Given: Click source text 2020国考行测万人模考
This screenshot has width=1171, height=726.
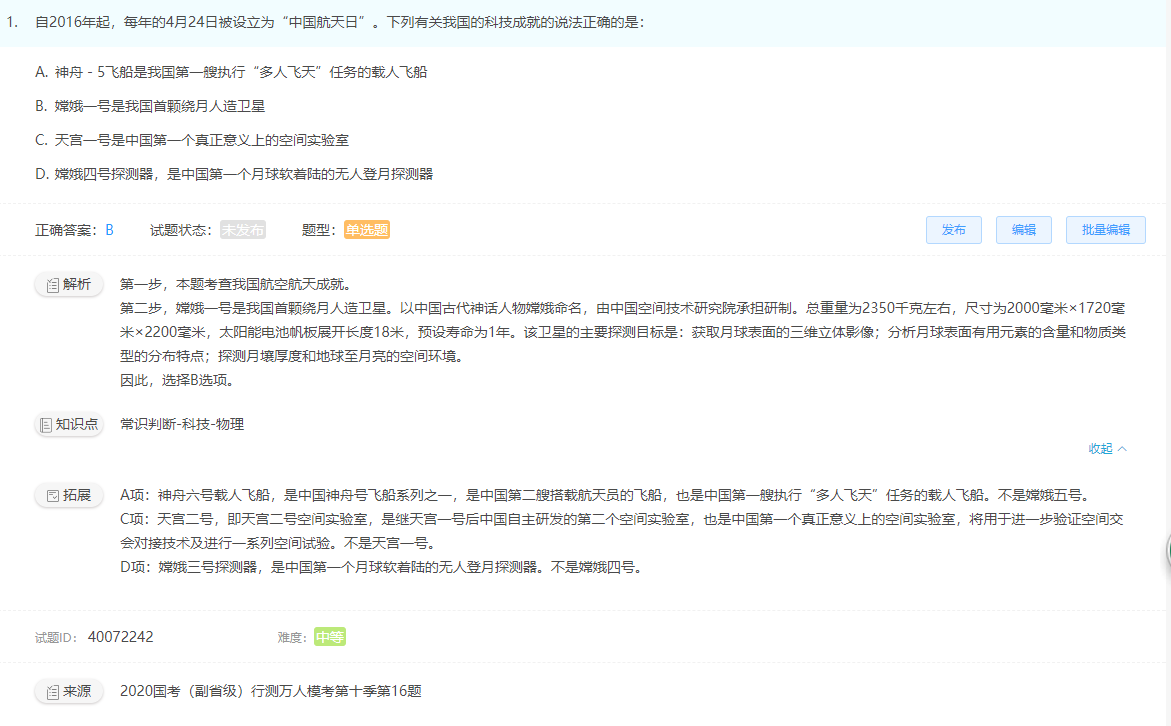Looking at the screenshot, I should coord(270,692).
